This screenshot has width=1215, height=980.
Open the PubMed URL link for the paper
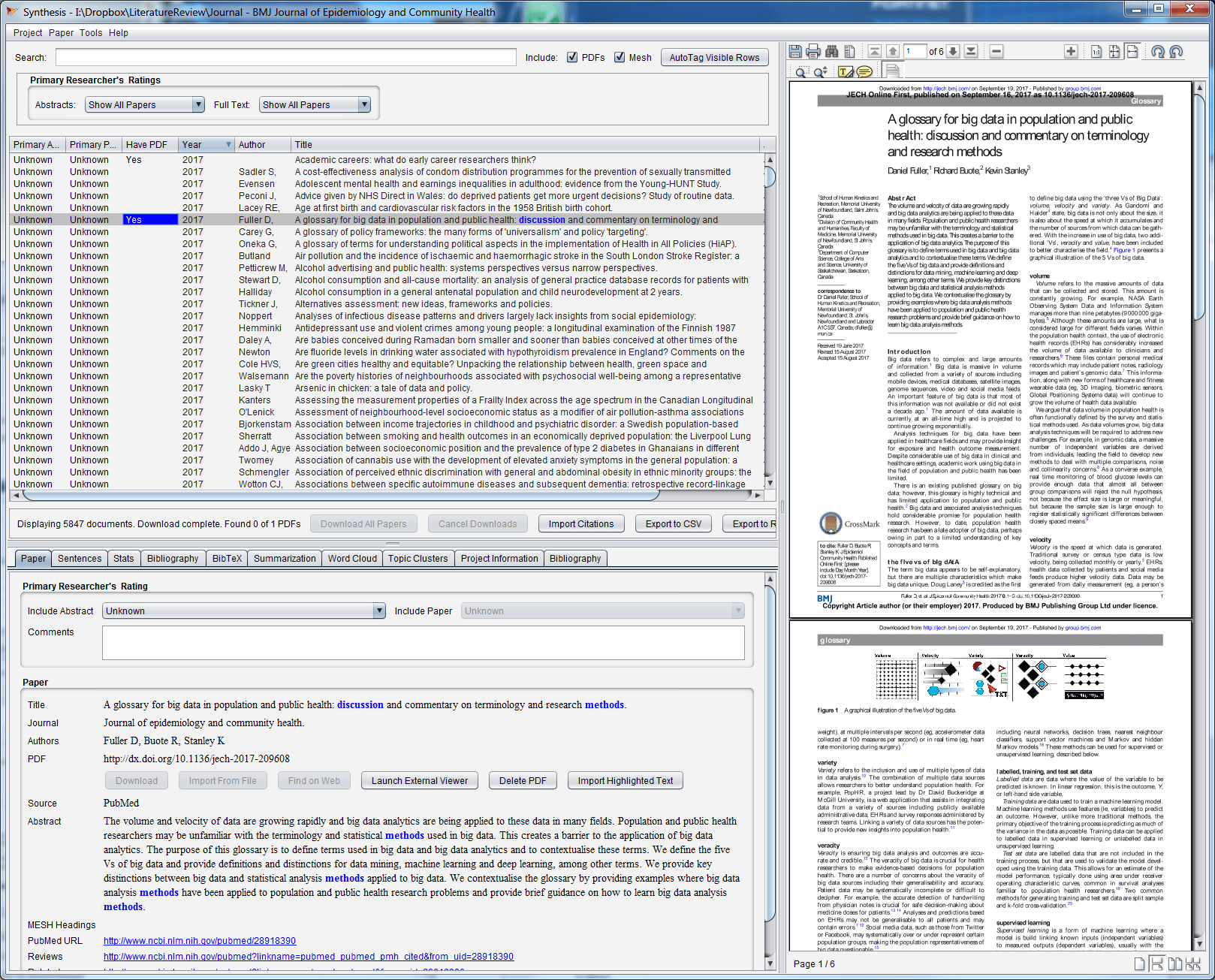pyautogui.click(x=198, y=940)
